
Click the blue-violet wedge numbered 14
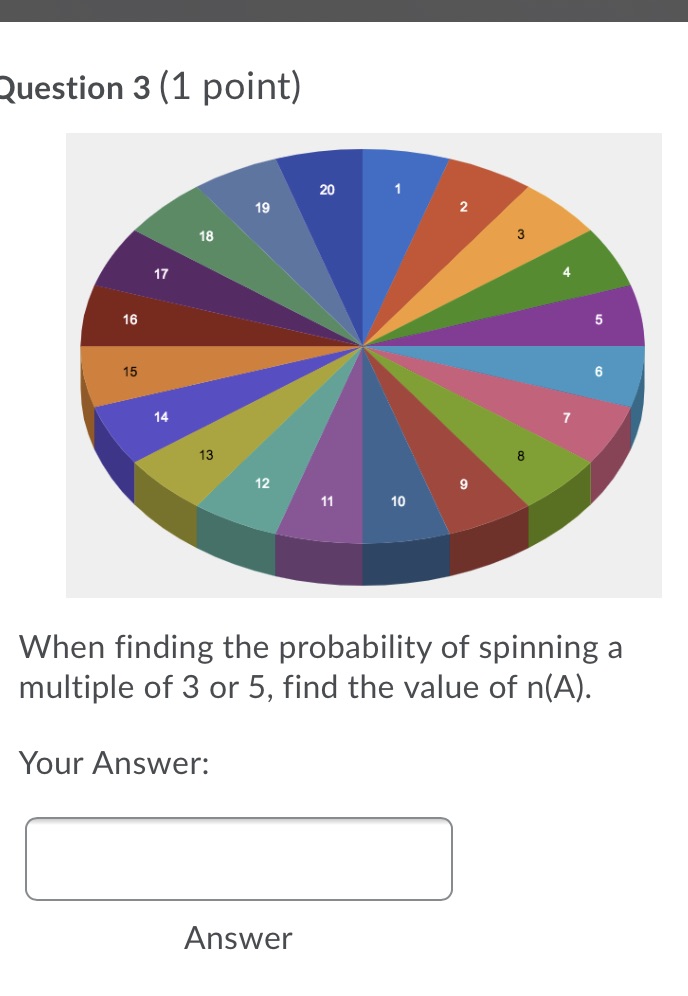click(162, 417)
